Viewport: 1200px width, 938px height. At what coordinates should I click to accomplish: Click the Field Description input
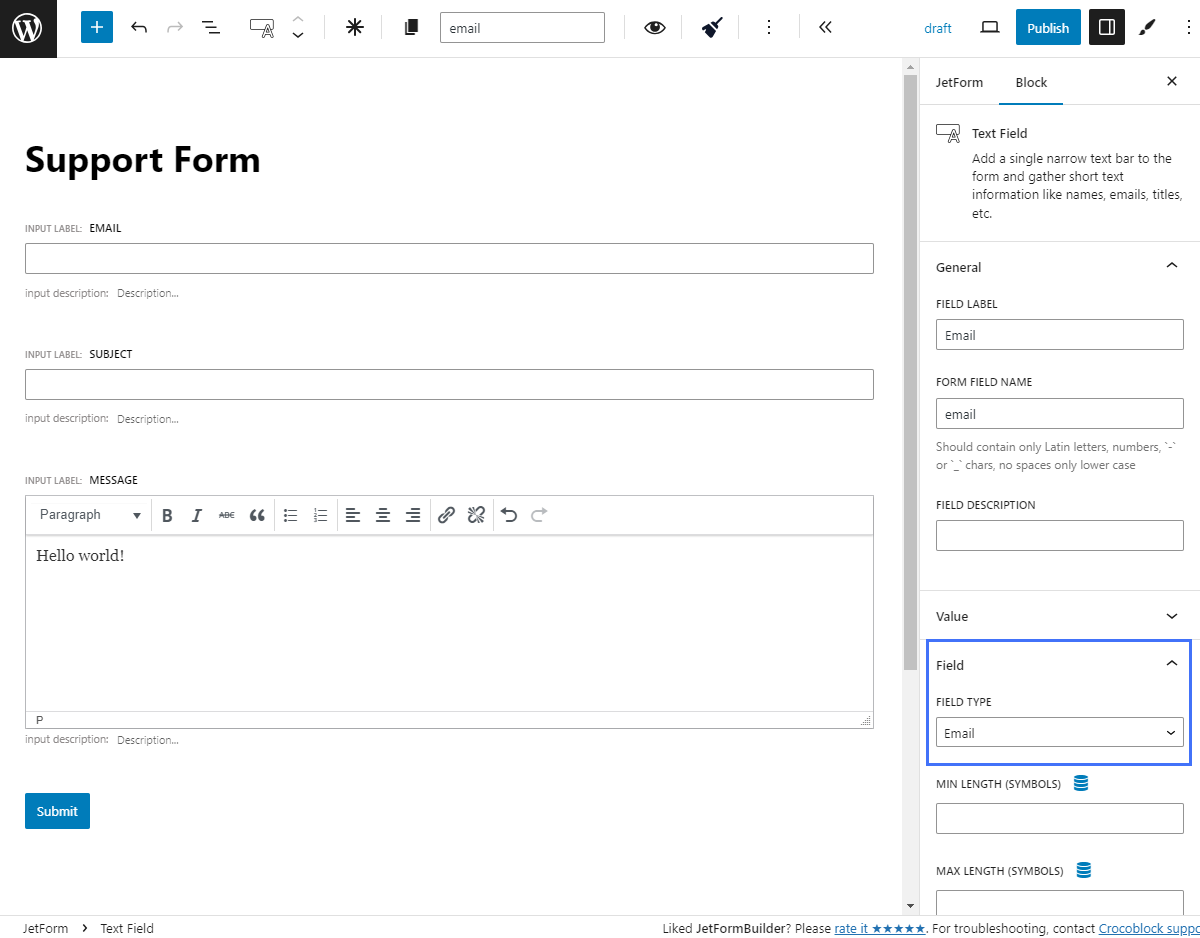1059,536
